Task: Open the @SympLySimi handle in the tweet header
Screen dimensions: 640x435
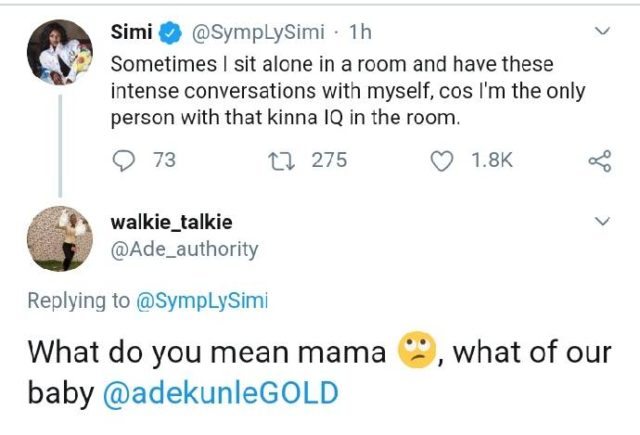Action: tap(256, 33)
